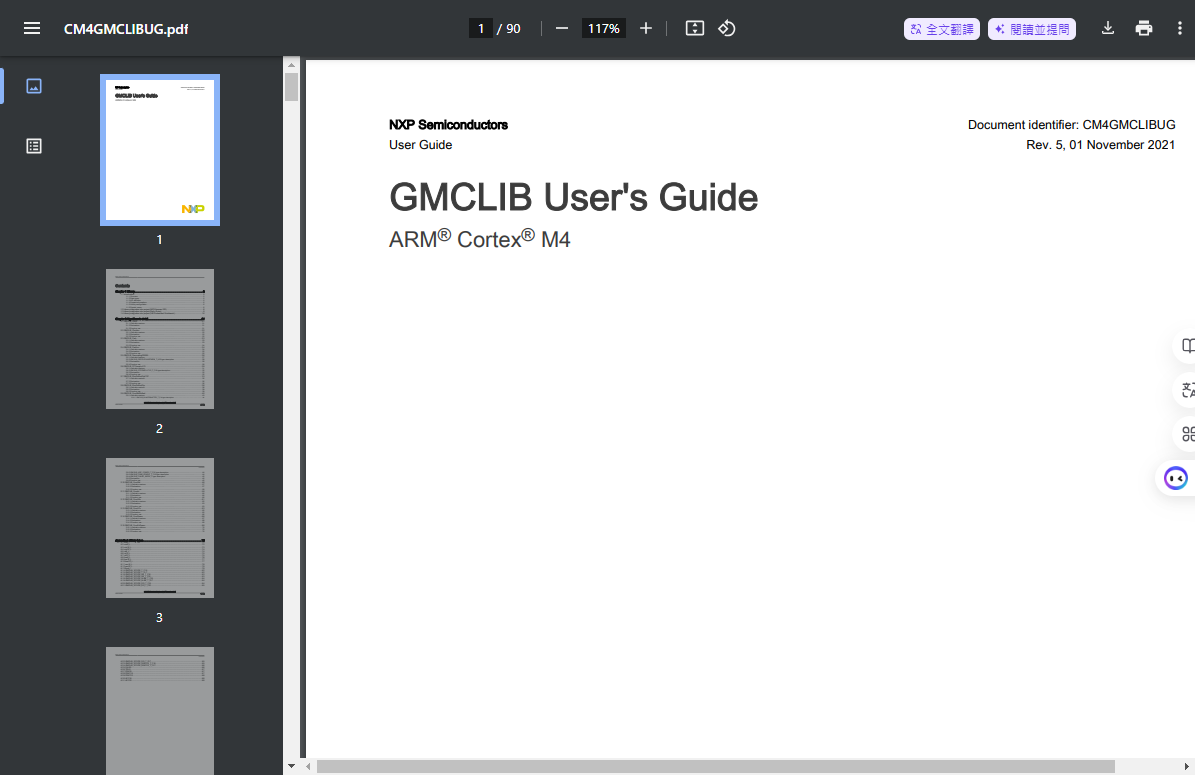Image resolution: width=1195 pixels, height=775 pixels.
Task: Click the Rev. 5, 01 November 2021 text
Action: coord(1100,145)
